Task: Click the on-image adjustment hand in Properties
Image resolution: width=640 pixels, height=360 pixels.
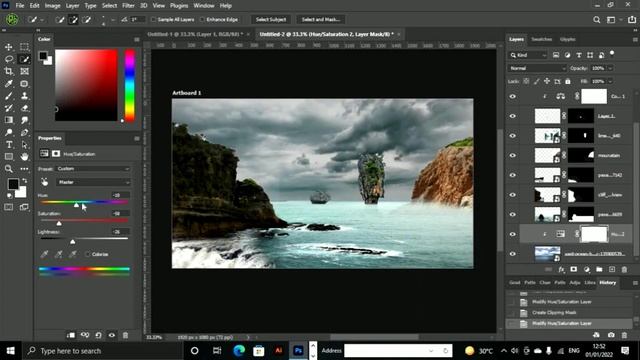Action: click(x=44, y=182)
